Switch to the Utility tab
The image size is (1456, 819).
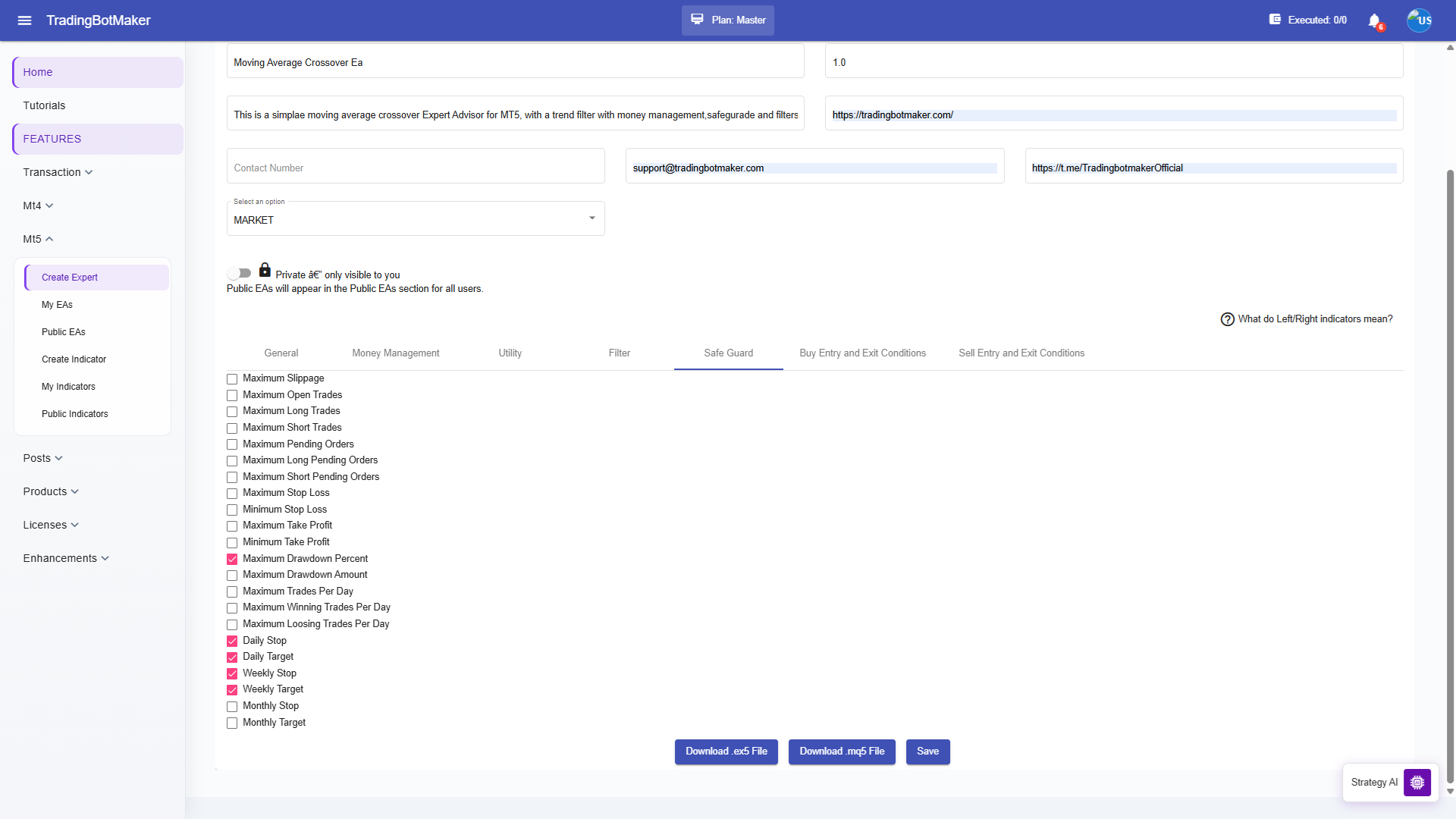point(510,353)
